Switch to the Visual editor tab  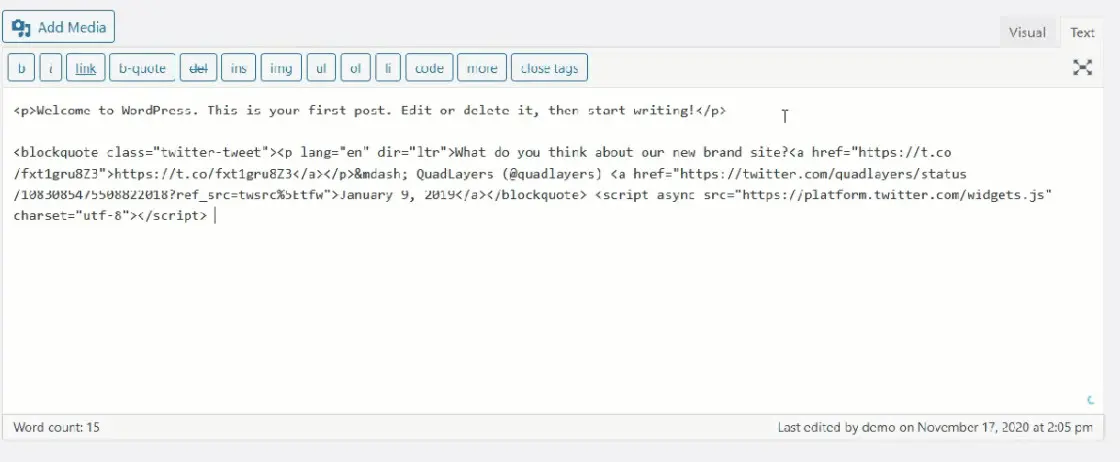(x=1027, y=32)
